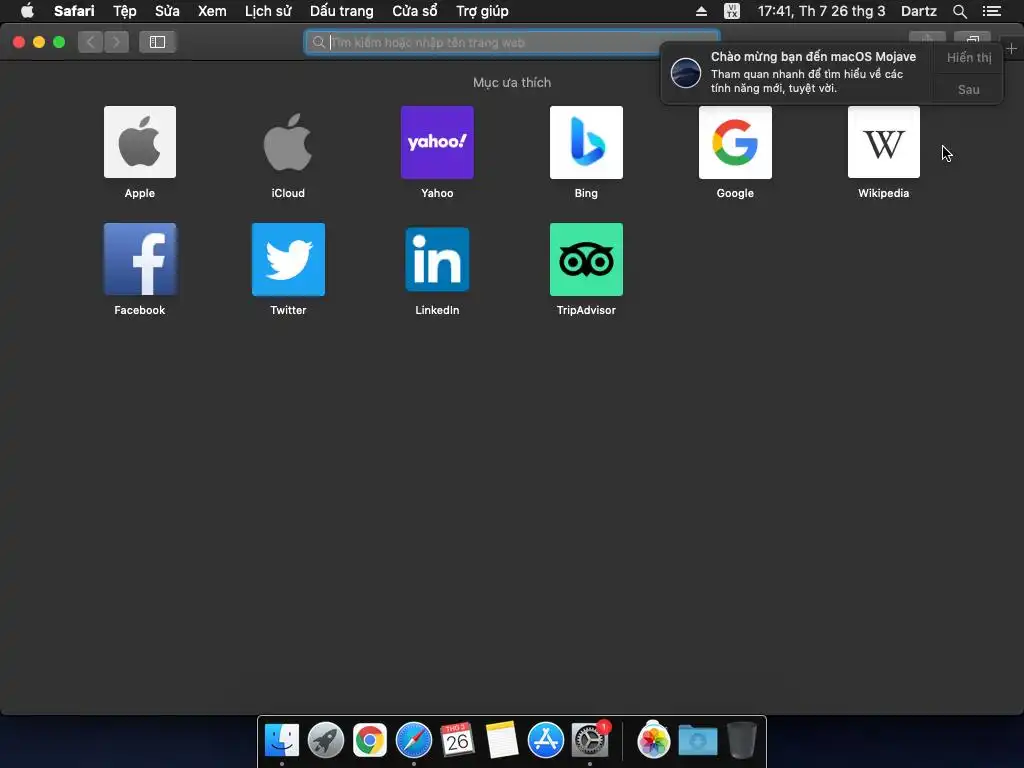Click the macOS Mojave welcome notification text
Viewport: 1024px width, 768px height.
pos(813,72)
